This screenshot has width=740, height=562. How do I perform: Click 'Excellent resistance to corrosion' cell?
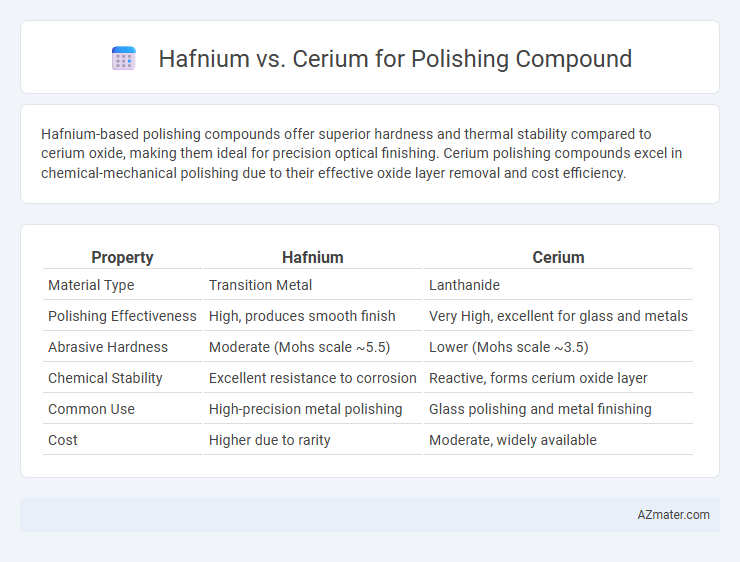point(312,378)
